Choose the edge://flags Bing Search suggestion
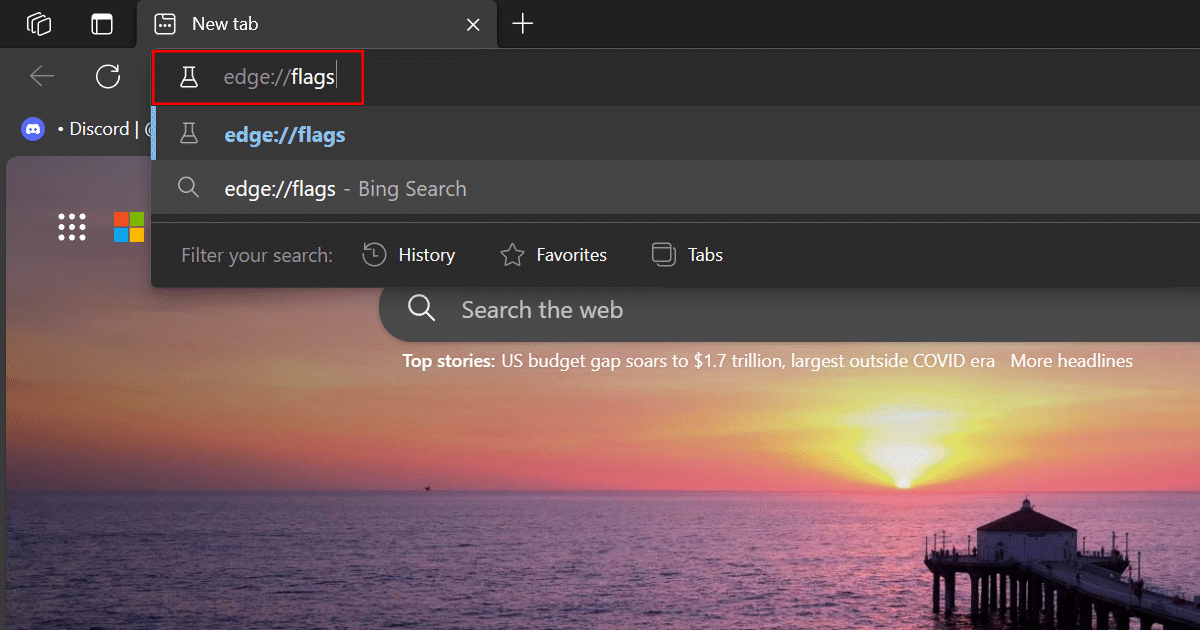This screenshot has height=630, width=1200. tap(345, 188)
